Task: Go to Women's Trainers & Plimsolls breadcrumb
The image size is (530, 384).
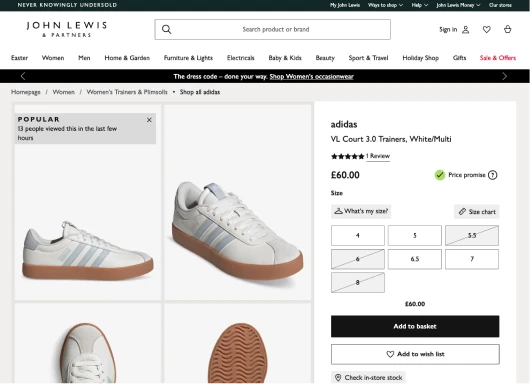Action: (x=127, y=92)
